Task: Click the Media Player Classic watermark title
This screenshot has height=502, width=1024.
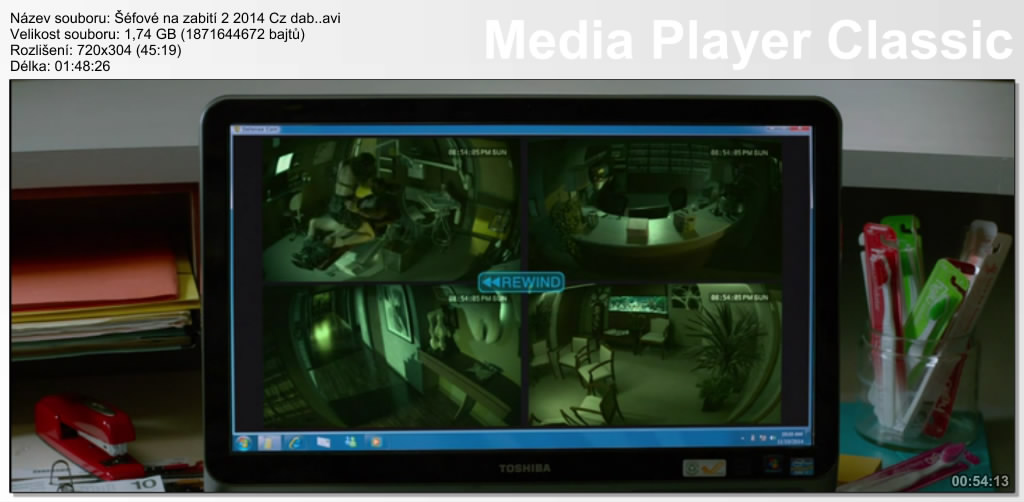Action: click(749, 41)
